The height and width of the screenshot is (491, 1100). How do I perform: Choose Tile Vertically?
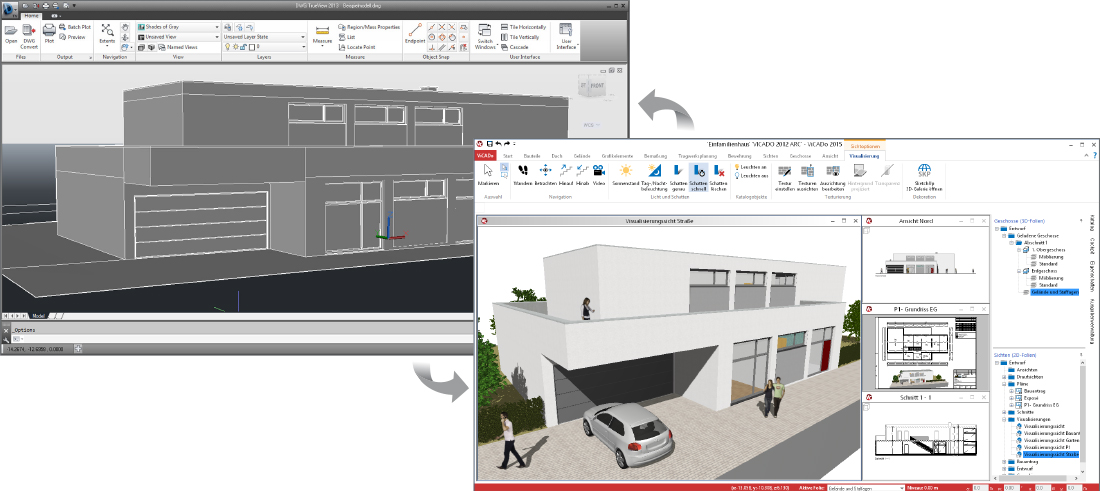tap(520, 36)
